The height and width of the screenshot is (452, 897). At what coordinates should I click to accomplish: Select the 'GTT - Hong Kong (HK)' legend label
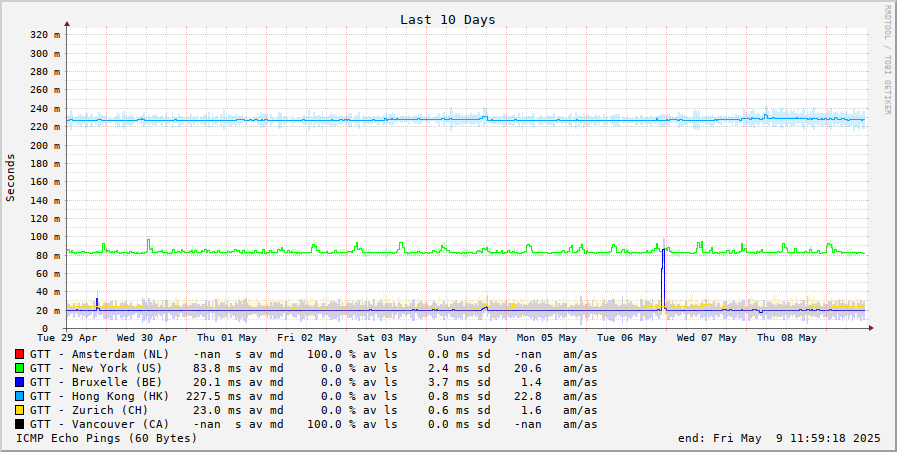[100, 397]
